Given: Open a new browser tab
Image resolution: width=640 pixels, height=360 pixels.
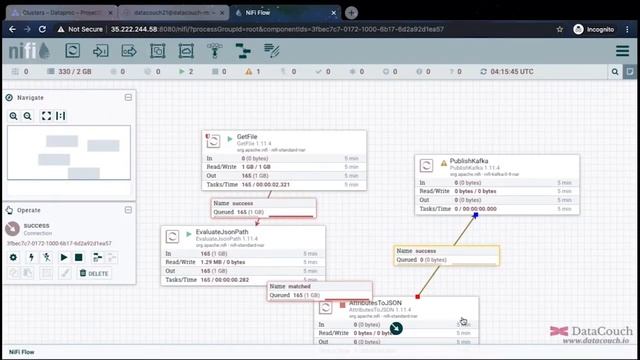Looking at the screenshot, I should (x=351, y=13).
